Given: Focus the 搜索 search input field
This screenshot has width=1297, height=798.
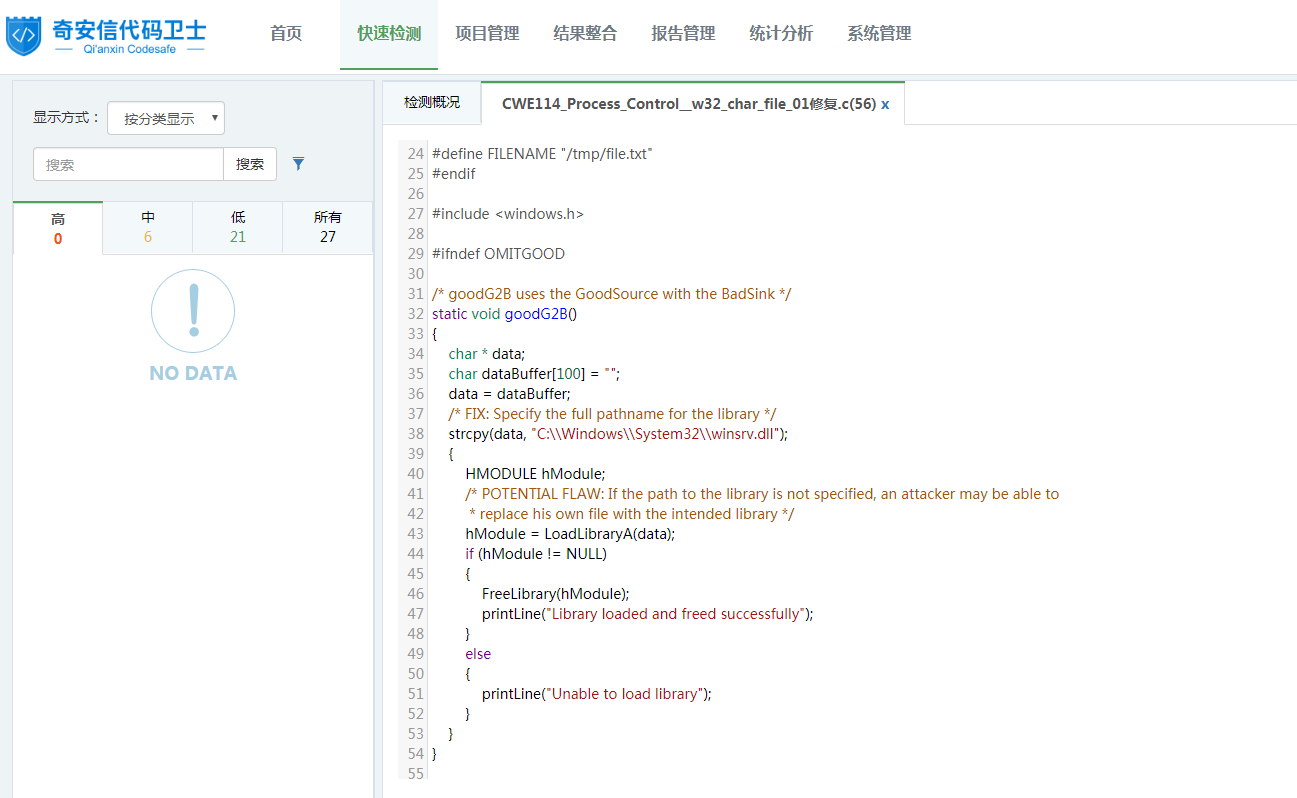Looking at the screenshot, I should [128, 165].
